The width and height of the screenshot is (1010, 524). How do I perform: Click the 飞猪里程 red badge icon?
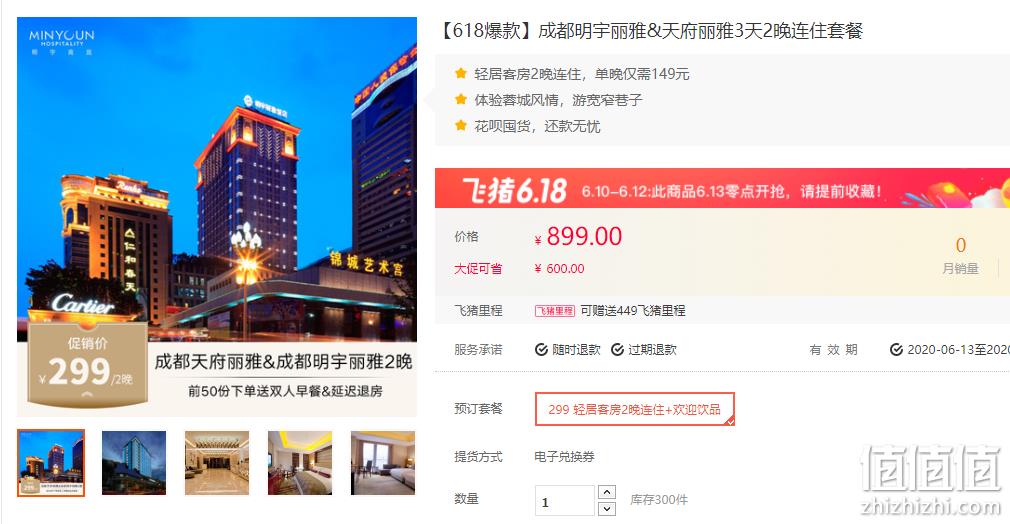(x=555, y=311)
